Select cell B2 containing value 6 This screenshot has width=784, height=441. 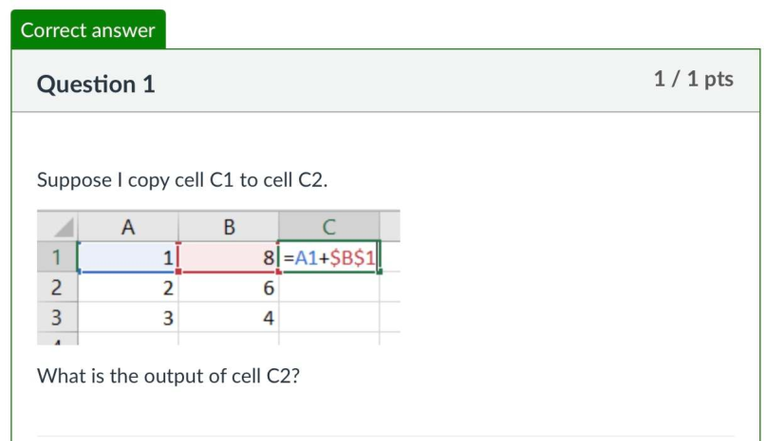228,288
